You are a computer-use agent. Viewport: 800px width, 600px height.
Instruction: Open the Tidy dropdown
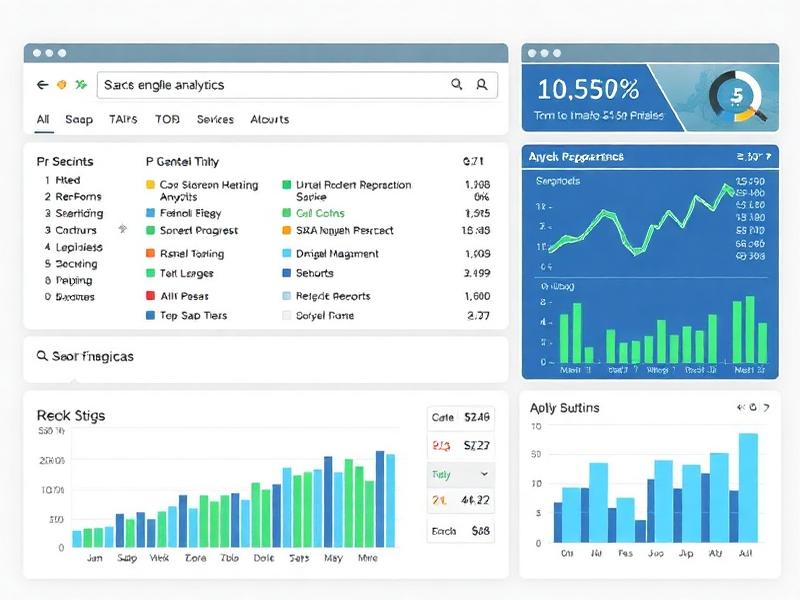click(460, 474)
